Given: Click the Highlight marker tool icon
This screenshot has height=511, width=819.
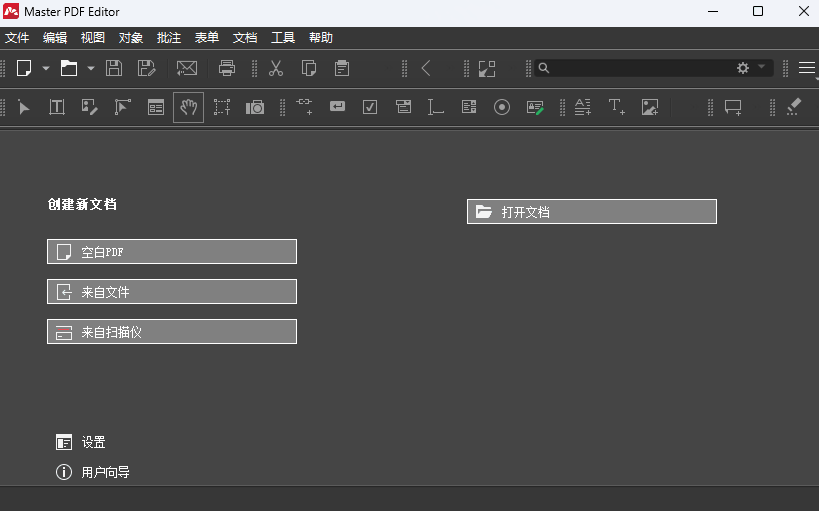Looking at the screenshot, I should point(794,107).
